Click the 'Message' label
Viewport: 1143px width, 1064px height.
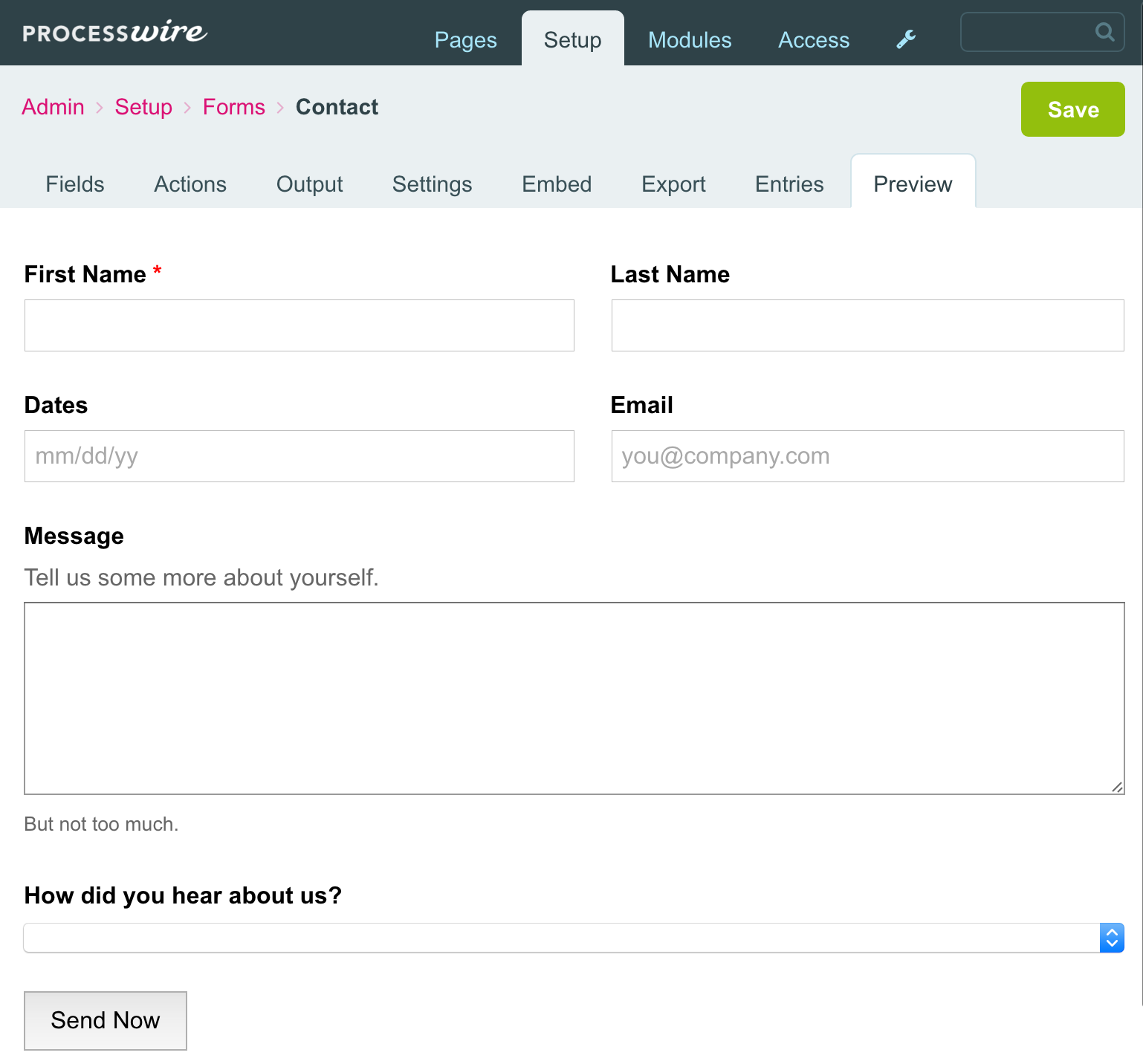coord(74,536)
